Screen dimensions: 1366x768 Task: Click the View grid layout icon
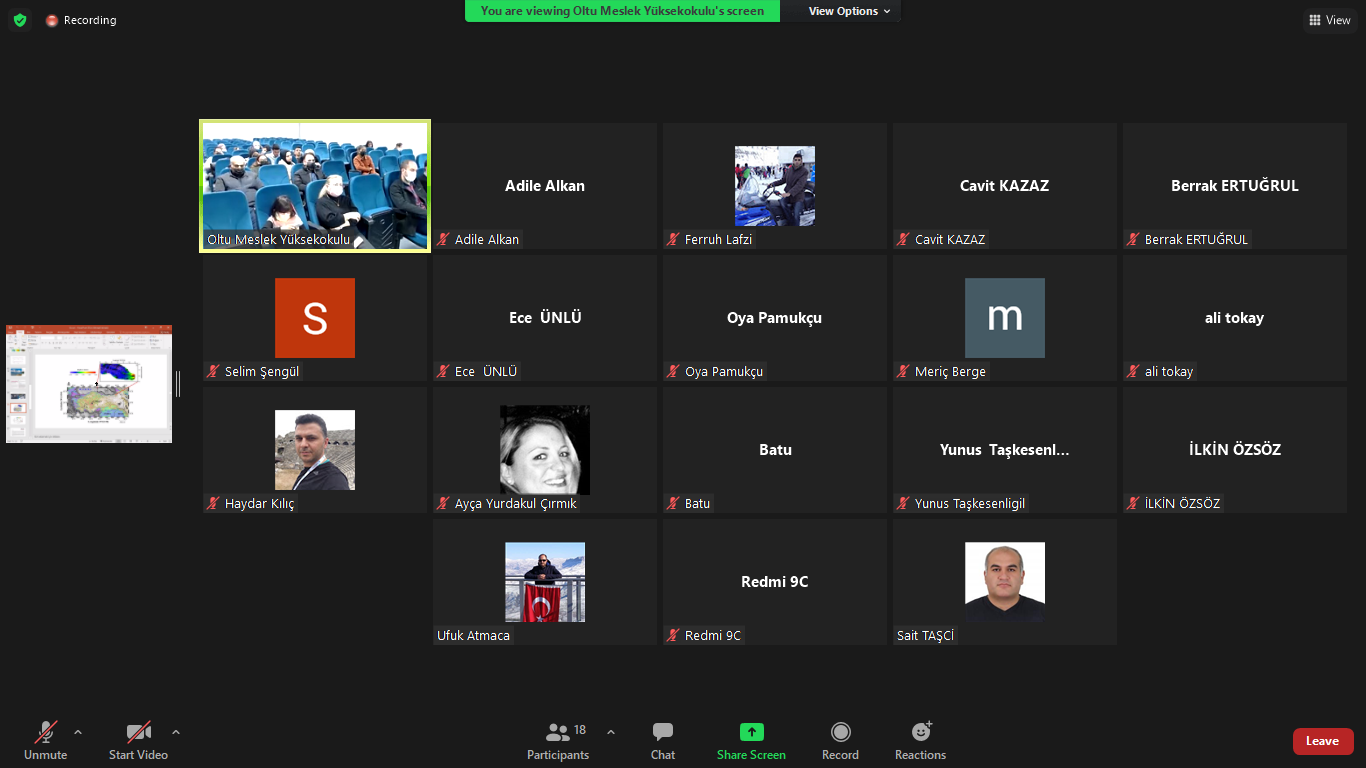click(x=1329, y=20)
